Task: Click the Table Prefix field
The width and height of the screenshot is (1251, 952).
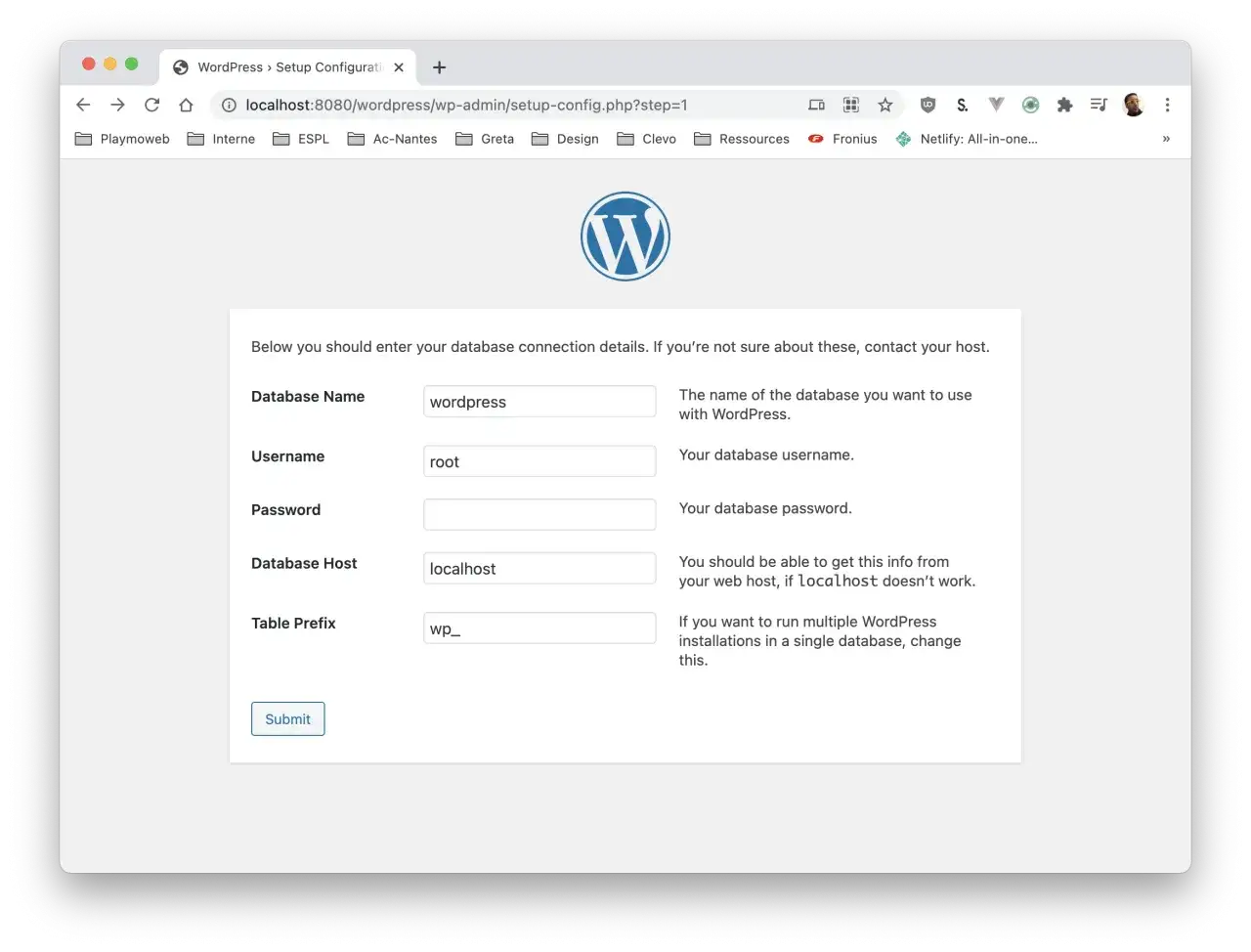Action: pyautogui.click(x=539, y=627)
